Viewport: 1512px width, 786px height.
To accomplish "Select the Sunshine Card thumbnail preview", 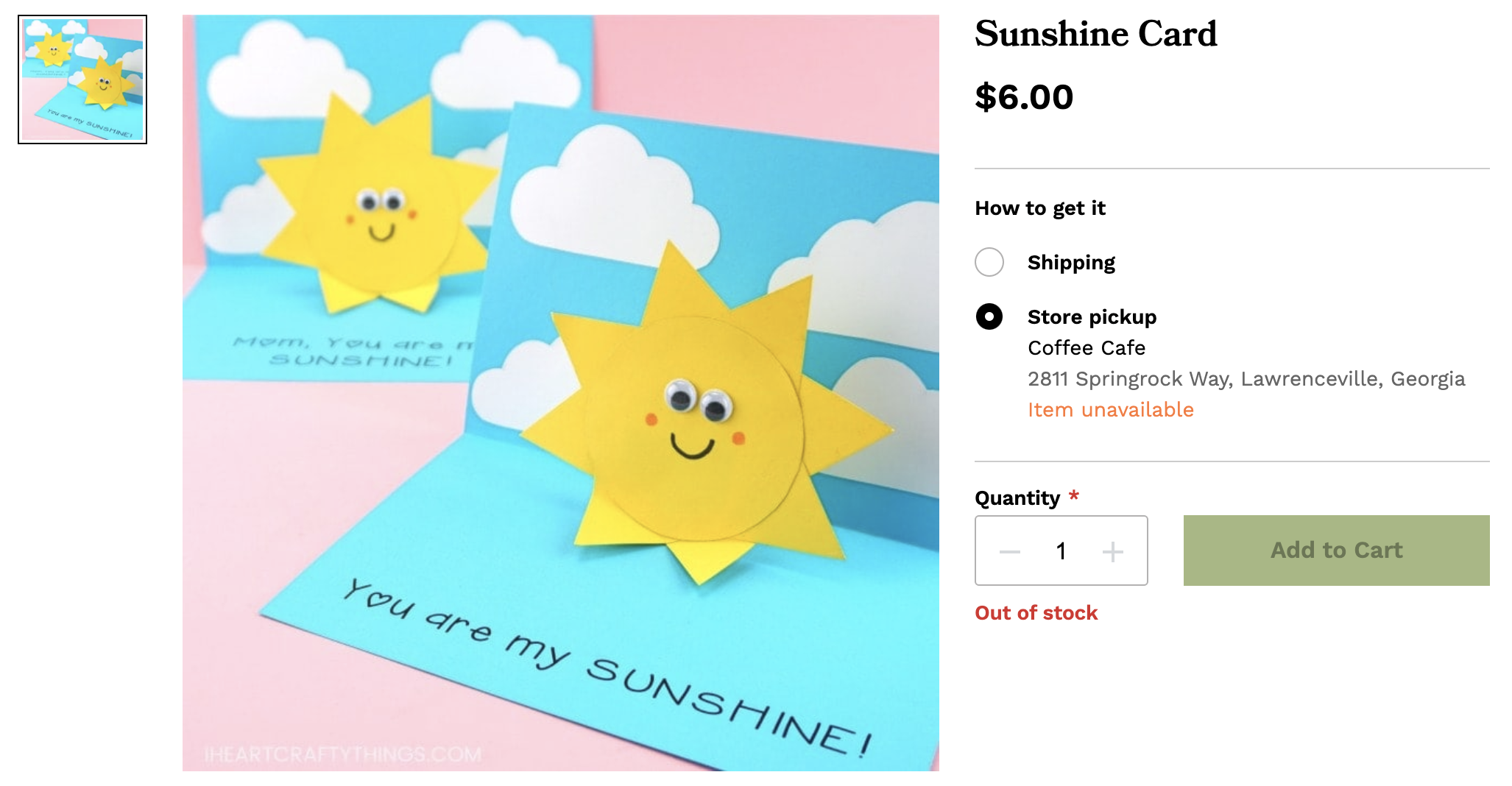I will coord(82,79).
